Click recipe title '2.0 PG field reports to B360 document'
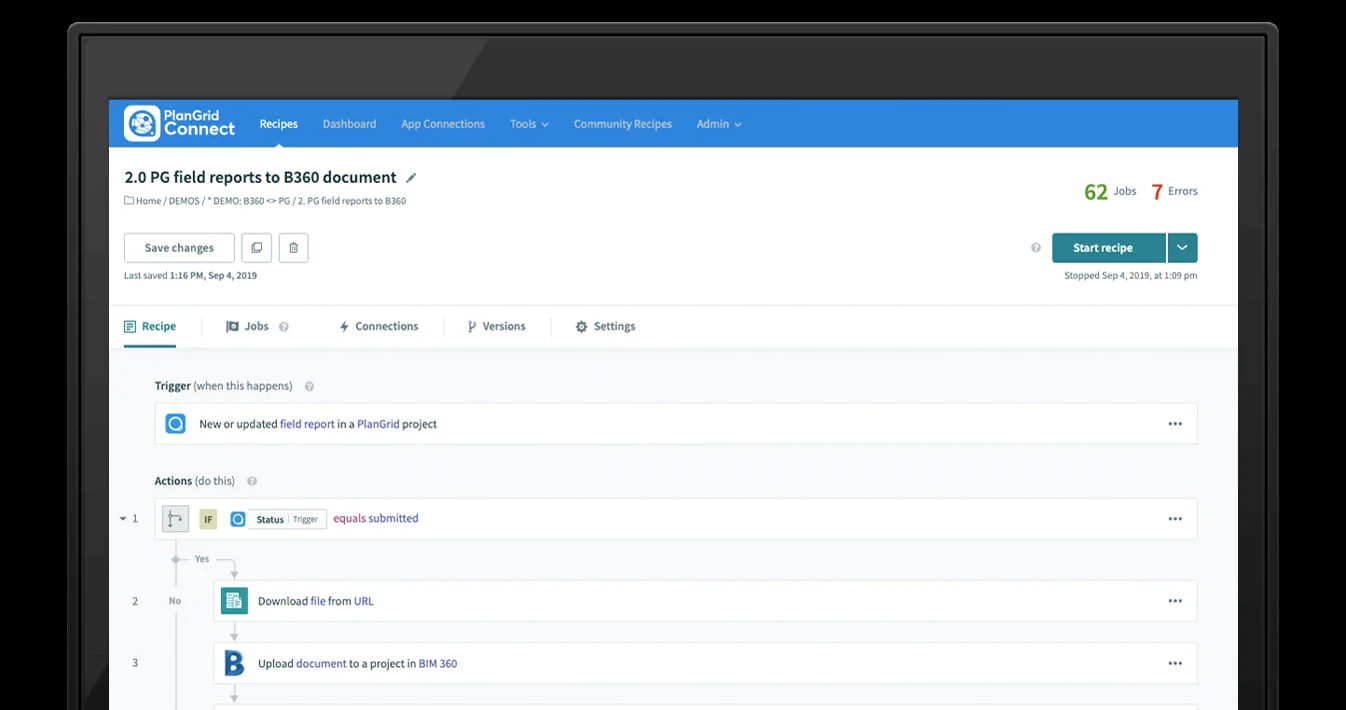This screenshot has width=1346, height=710. 260,178
